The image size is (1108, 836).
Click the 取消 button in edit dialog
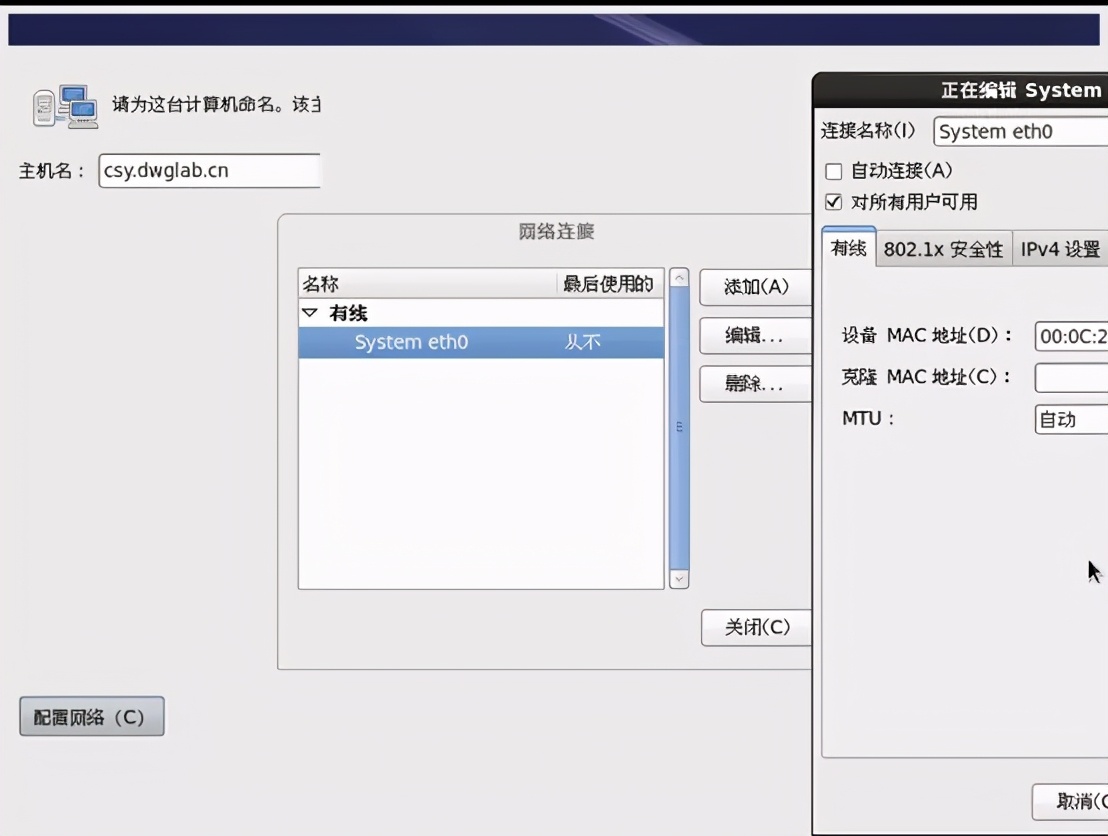[1070, 801]
